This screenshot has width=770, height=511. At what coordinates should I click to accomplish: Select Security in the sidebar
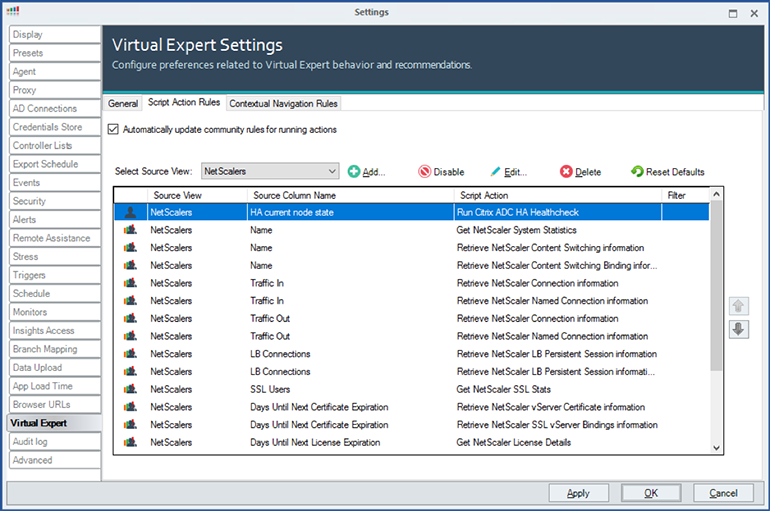pyautogui.click(x=55, y=201)
